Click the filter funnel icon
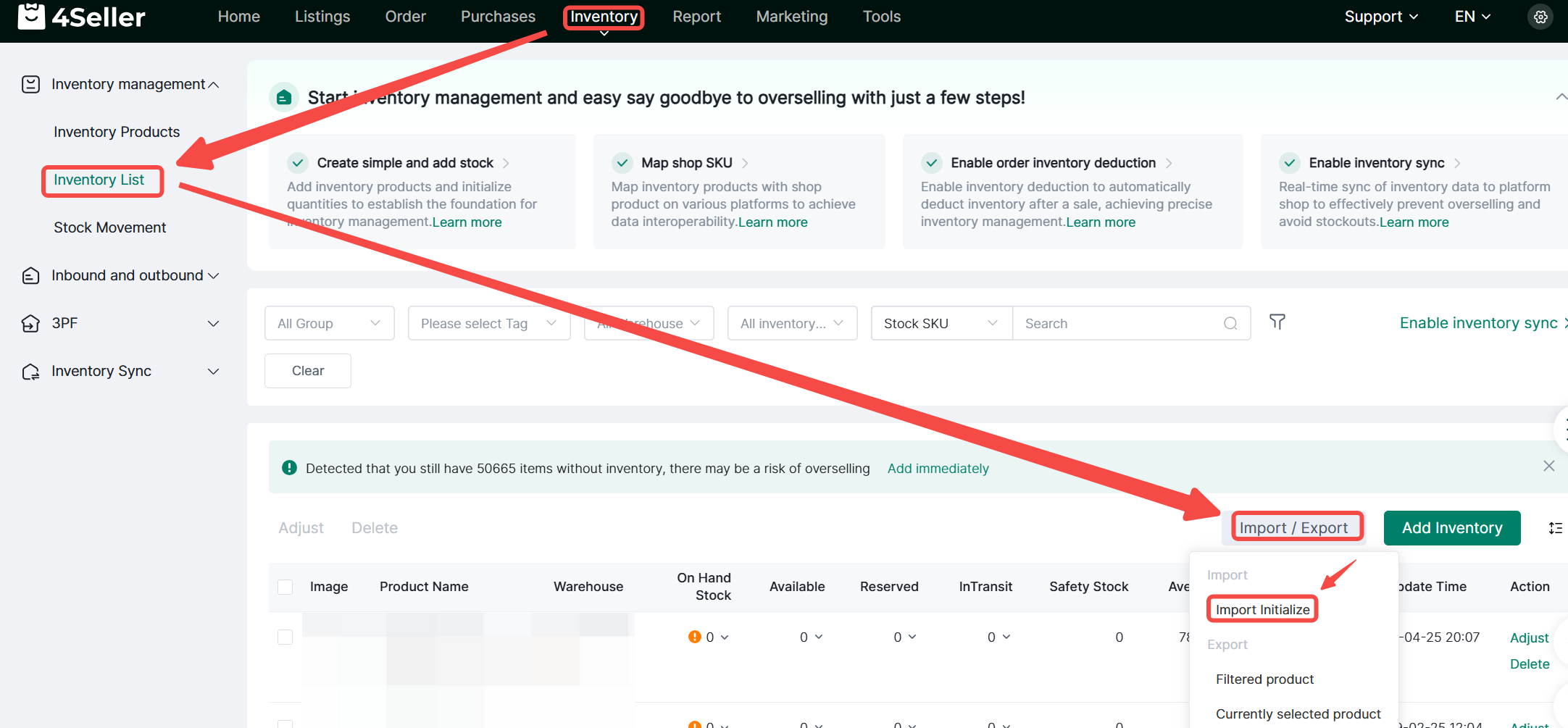Screen dimensions: 1568x728 (1277, 322)
